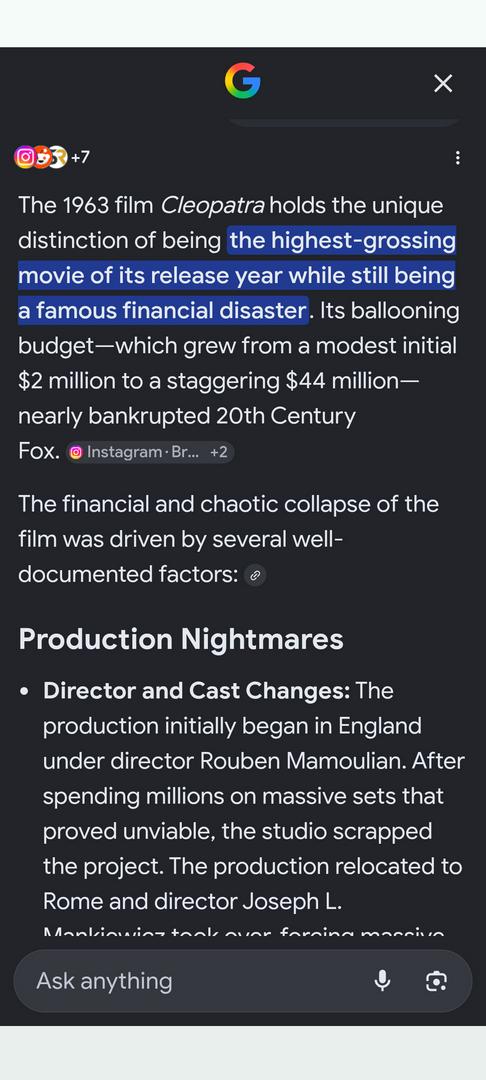The image size is (486, 1080).
Task: Tap the third stacked source icon
Action: tap(58, 158)
